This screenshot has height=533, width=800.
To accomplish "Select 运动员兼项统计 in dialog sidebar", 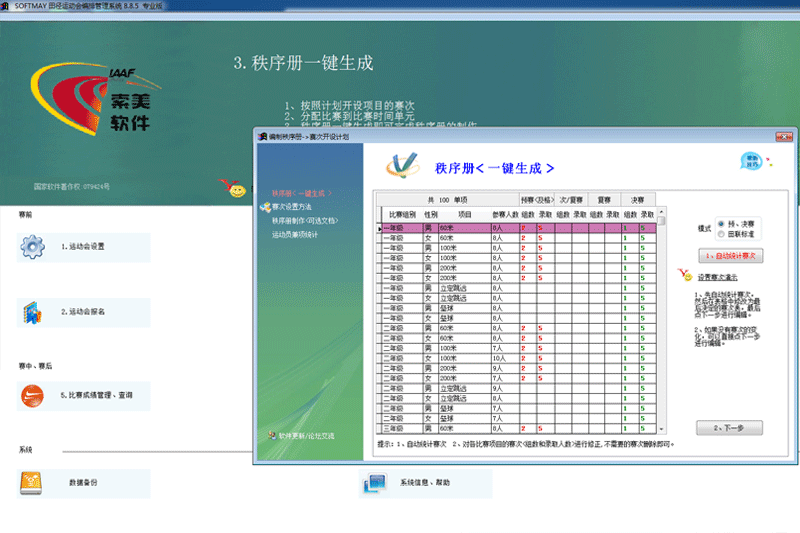I will (294, 235).
